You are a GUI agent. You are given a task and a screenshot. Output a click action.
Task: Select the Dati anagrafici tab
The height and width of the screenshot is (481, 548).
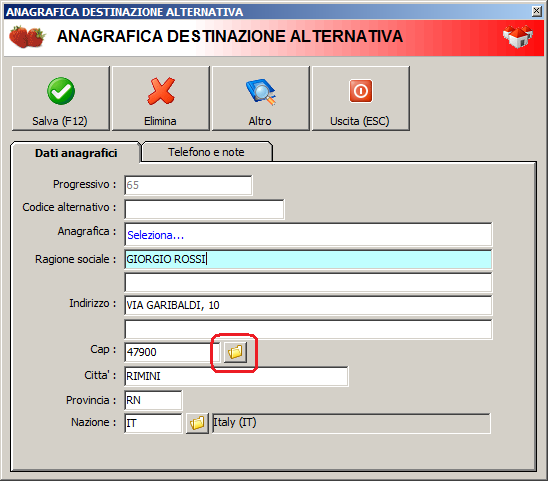[x=76, y=153]
